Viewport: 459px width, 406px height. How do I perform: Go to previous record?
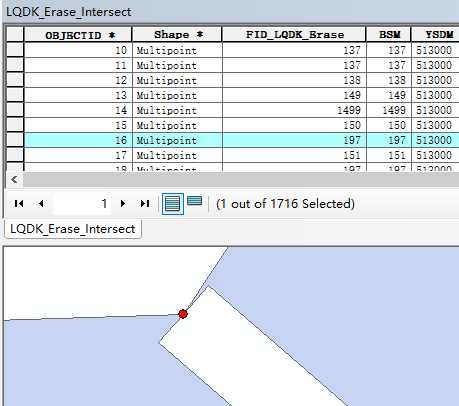coord(41,203)
